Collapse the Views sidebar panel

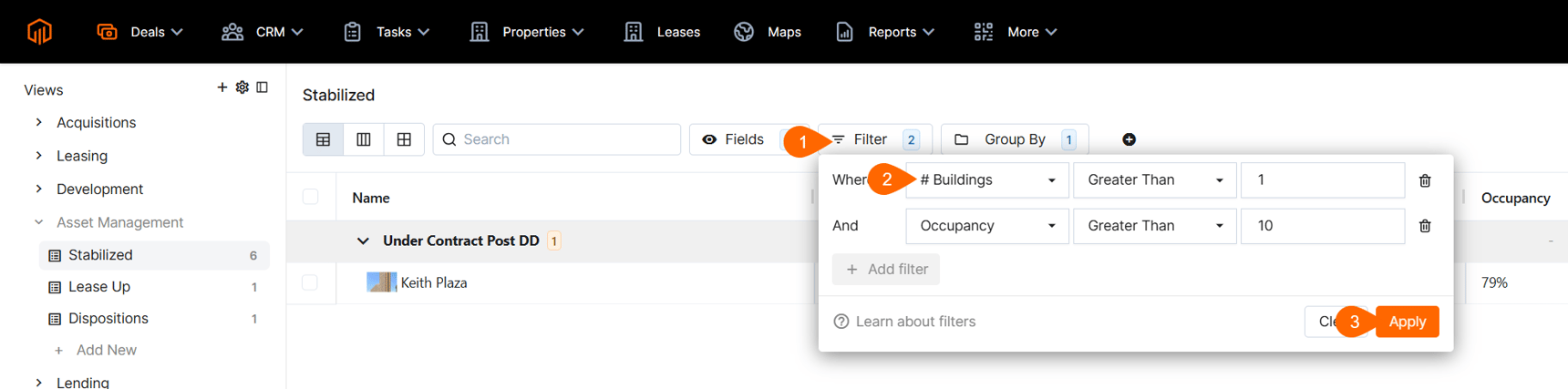pos(262,87)
